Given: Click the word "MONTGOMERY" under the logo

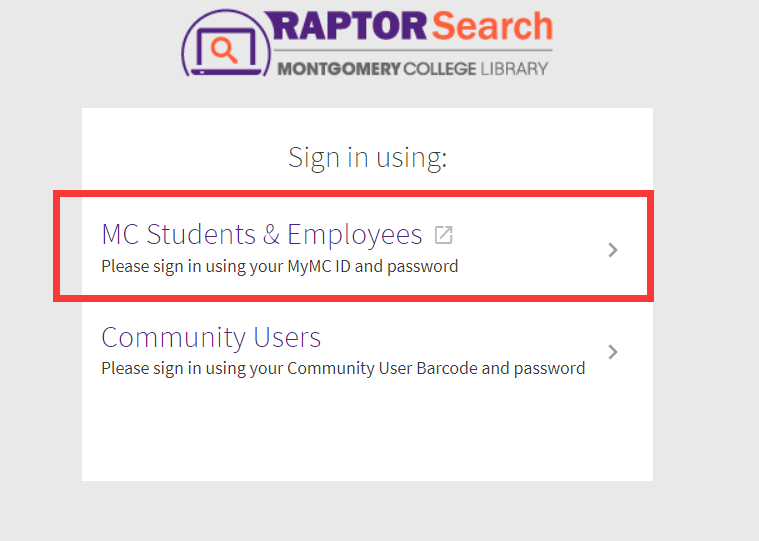Looking at the screenshot, I should click(337, 69).
